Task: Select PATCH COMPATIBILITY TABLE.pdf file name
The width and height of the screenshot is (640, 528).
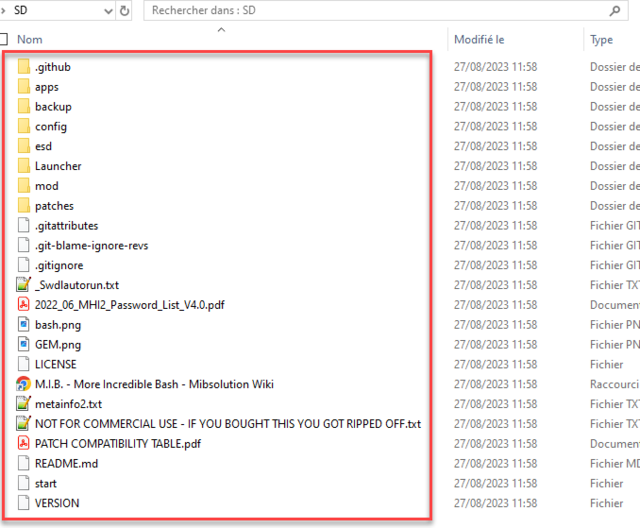Action: [118, 444]
